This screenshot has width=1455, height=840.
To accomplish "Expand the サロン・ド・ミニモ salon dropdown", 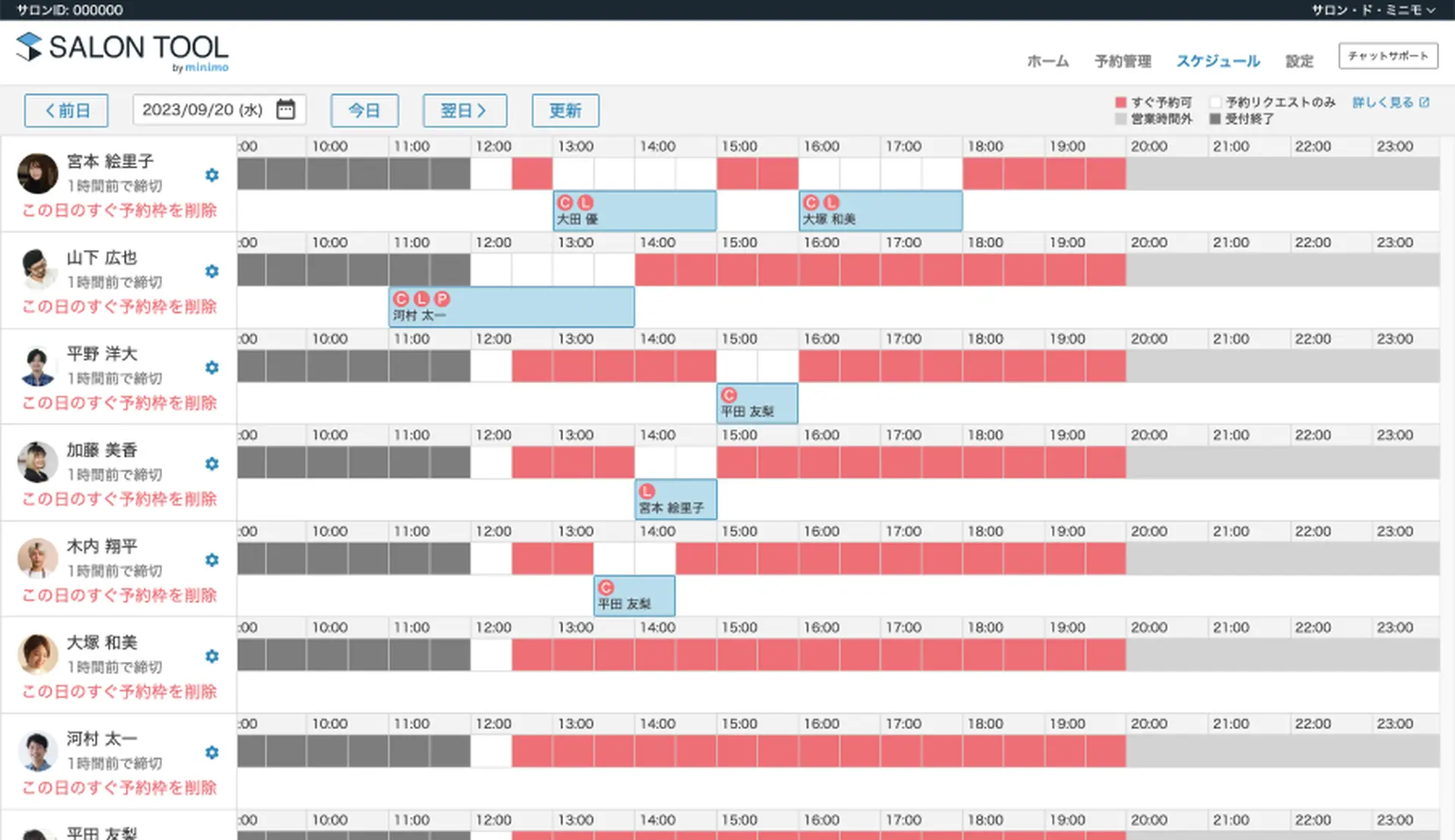I will click(x=1373, y=10).
